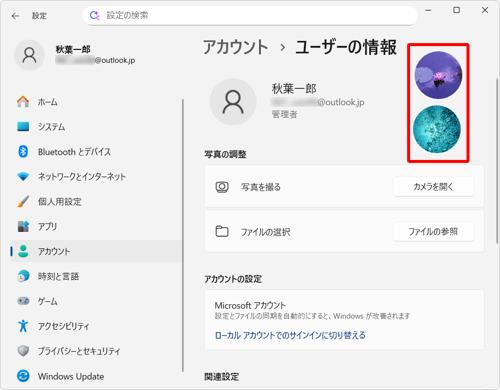Click the camera icon beside 写真を撮る
This screenshot has width=500, height=390.
[x=222, y=187]
